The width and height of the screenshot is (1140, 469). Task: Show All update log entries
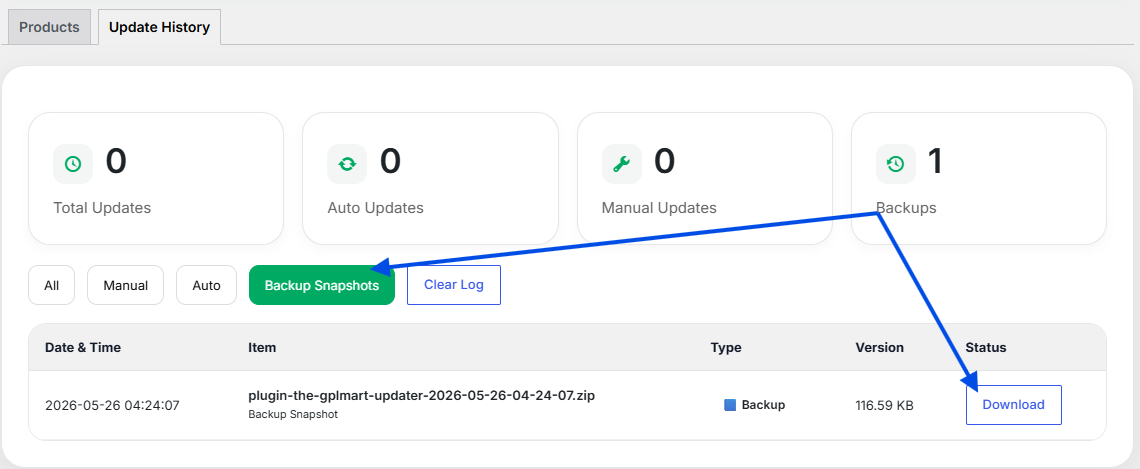coord(52,285)
